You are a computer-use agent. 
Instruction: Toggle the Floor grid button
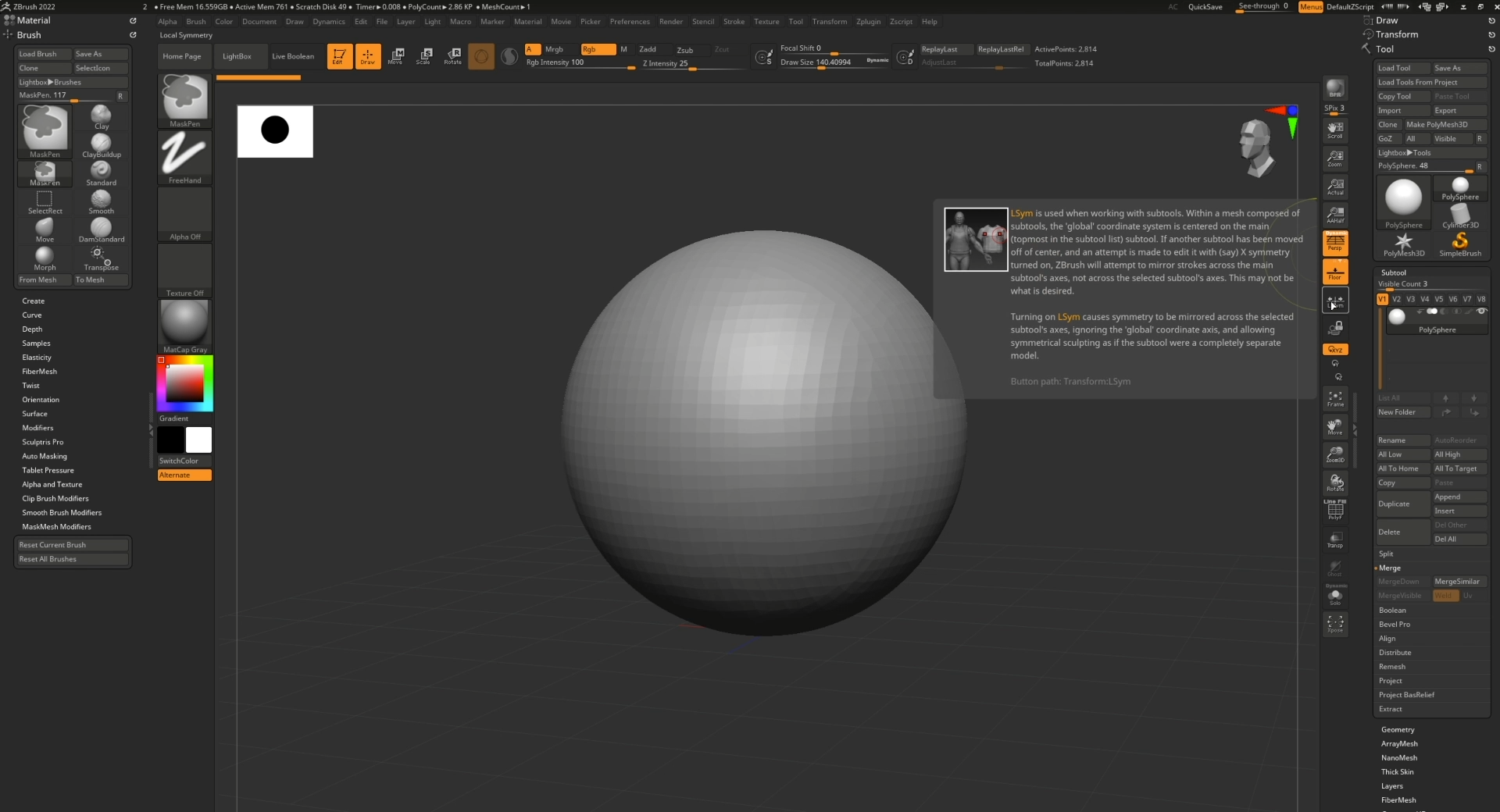(1335, 272)
